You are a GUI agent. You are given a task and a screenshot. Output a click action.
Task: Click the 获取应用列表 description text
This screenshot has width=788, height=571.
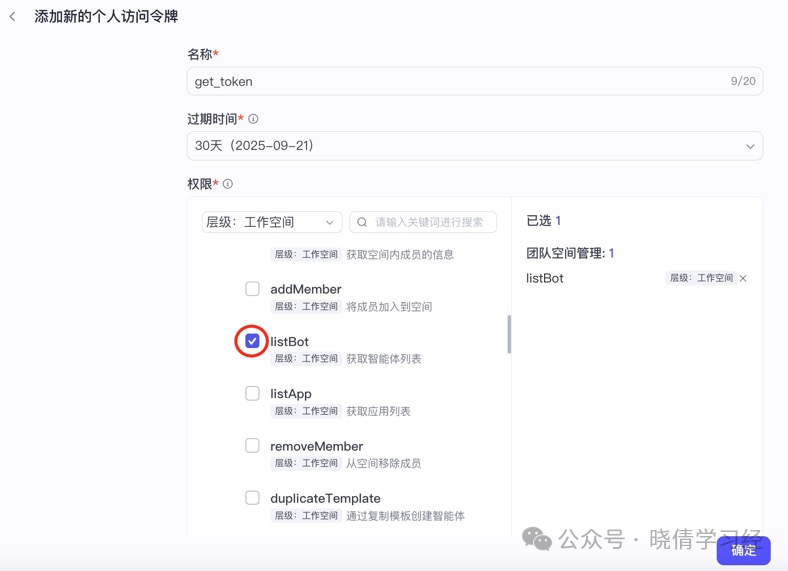pos(378,411)
